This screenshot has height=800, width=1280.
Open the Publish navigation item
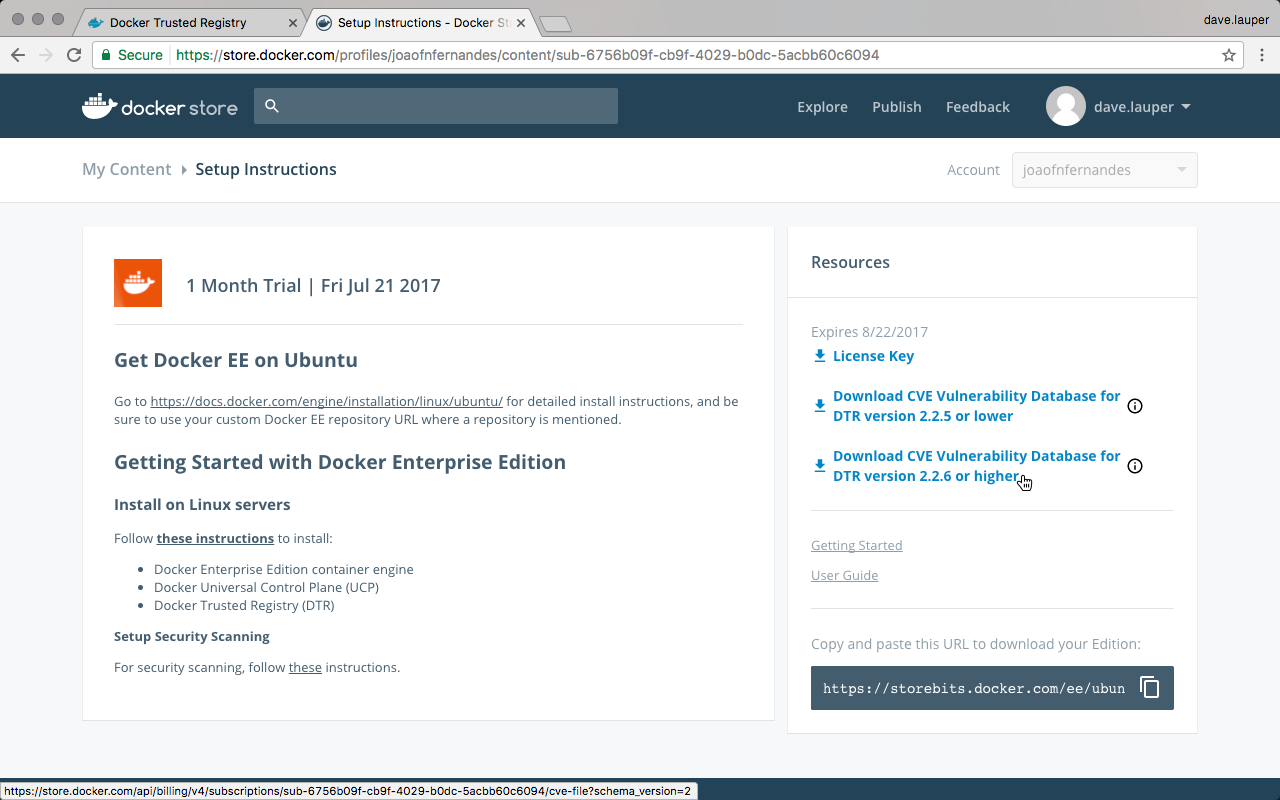[896, 107]
